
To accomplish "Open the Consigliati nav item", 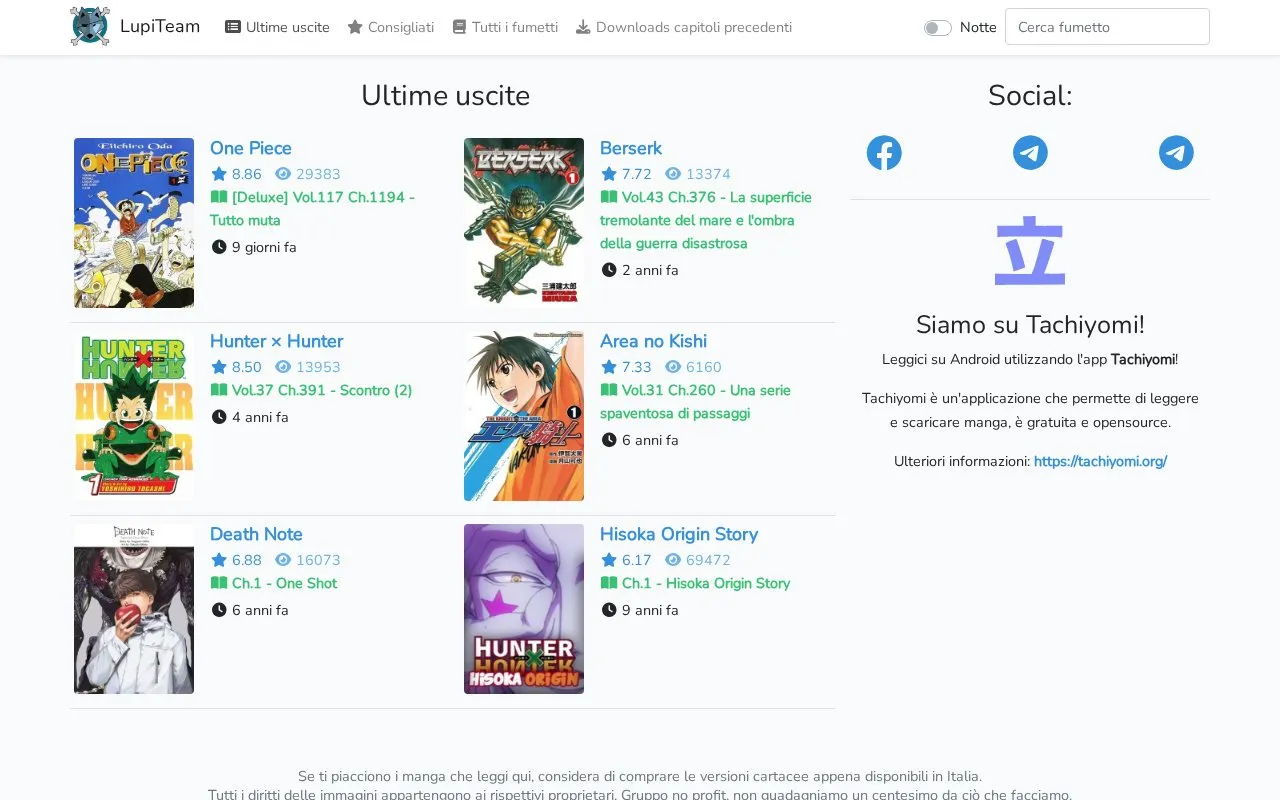I will coord(391,27).
